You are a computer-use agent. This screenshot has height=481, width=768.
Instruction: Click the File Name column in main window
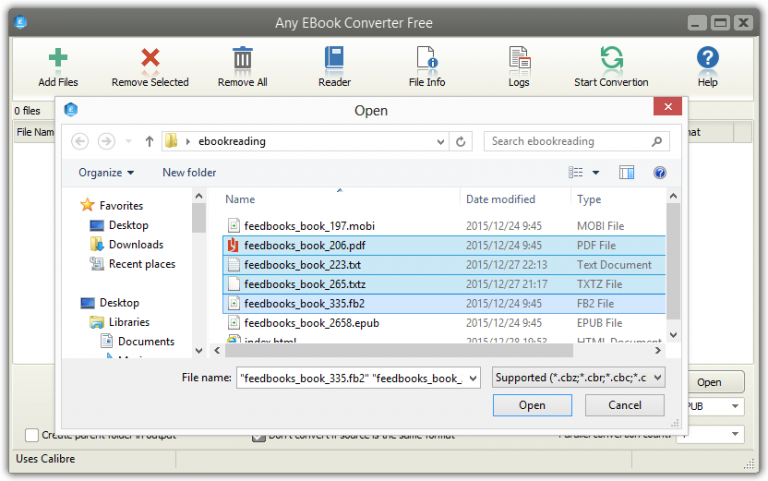[35, 132]
